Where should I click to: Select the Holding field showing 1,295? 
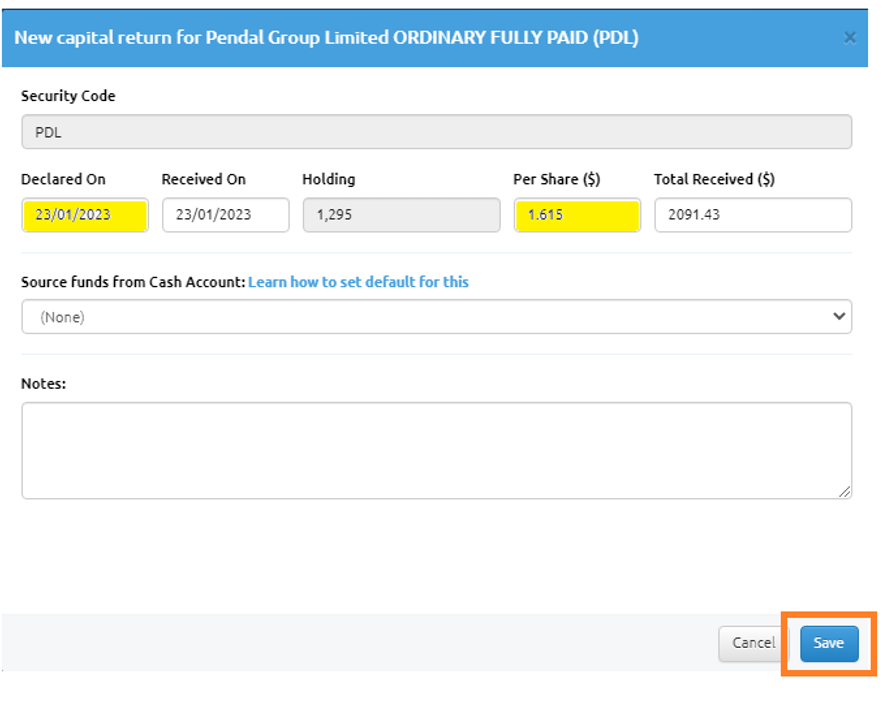point(401,215)
